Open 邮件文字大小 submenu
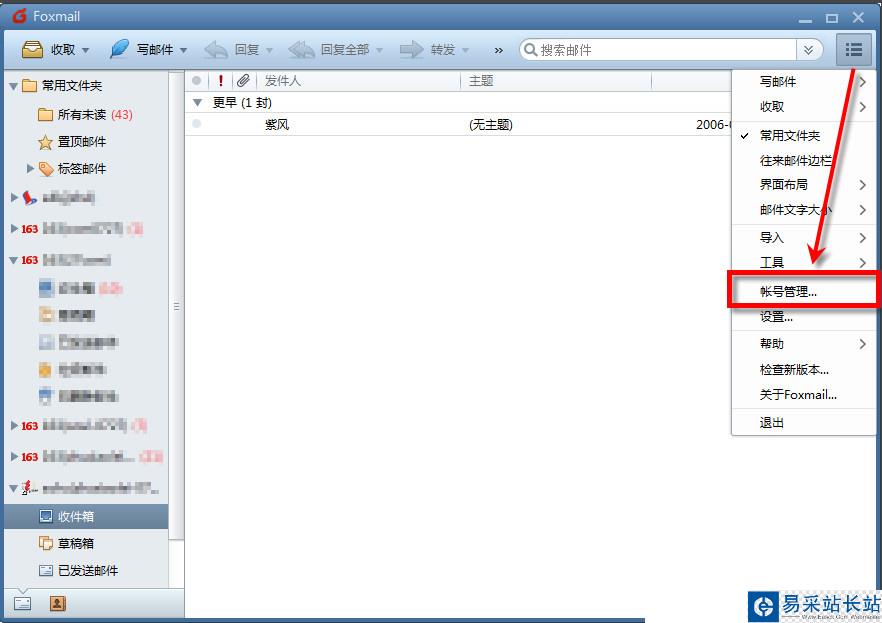Screen dimensions: 882x623 (x=803, y=210)
